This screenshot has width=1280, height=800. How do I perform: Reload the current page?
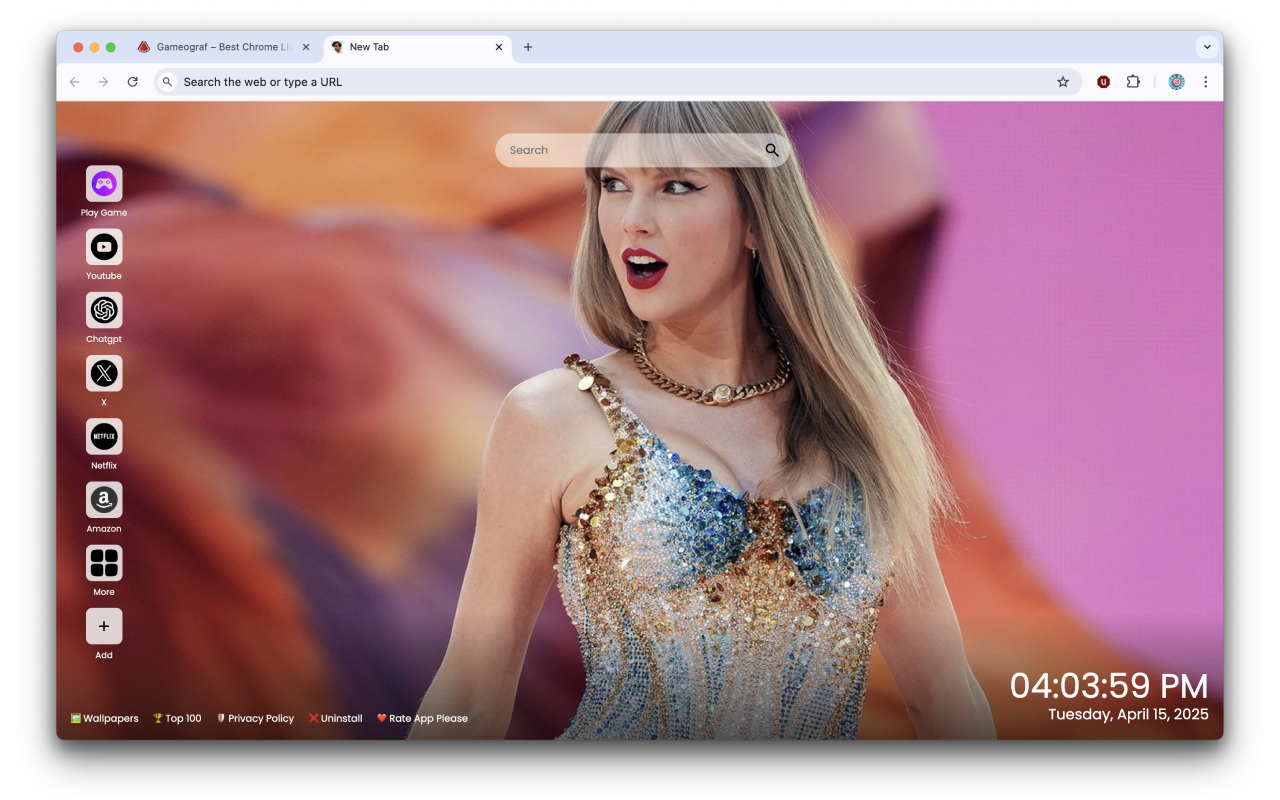click(133, 81)
